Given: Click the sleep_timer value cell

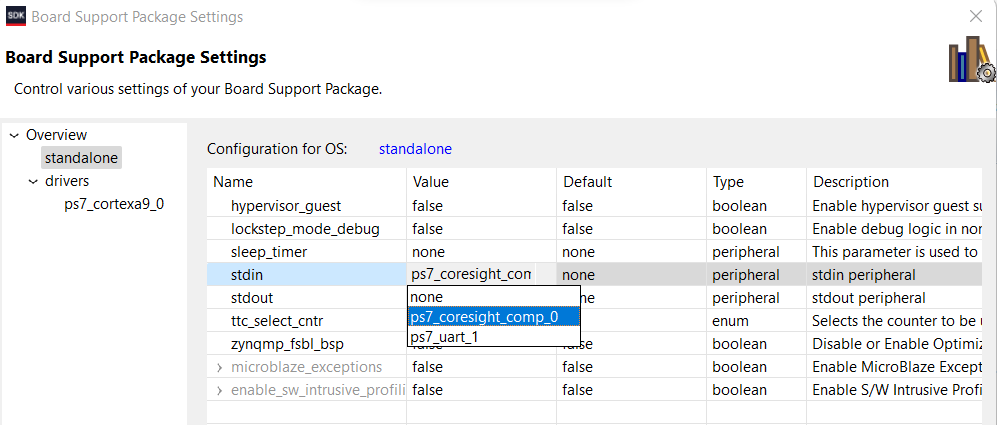Looking at the screenshot, I should point(480,252).
